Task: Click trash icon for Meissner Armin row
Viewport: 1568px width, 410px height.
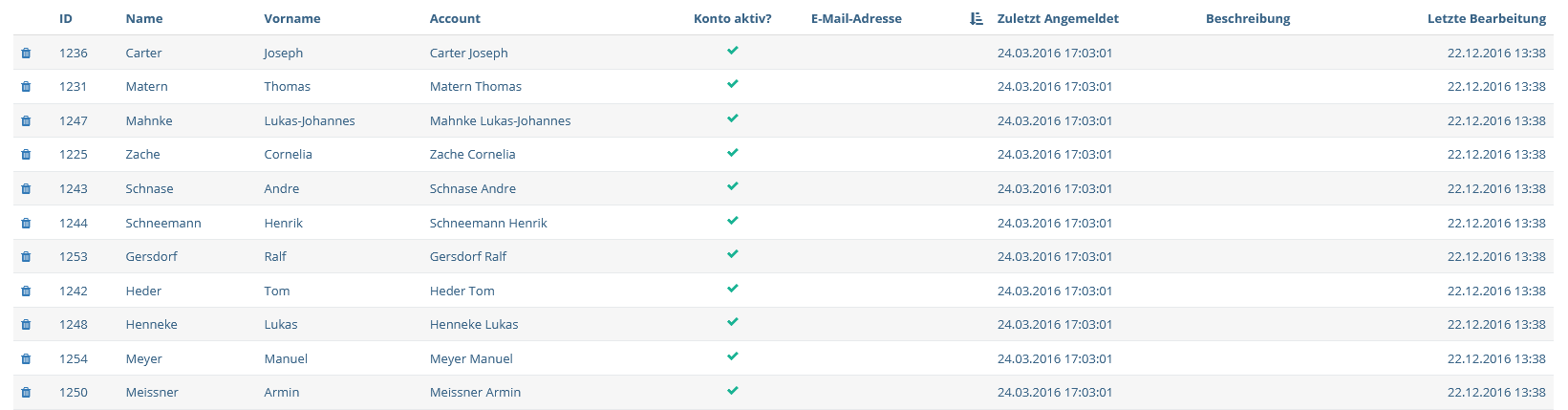Action: (26, 393)
